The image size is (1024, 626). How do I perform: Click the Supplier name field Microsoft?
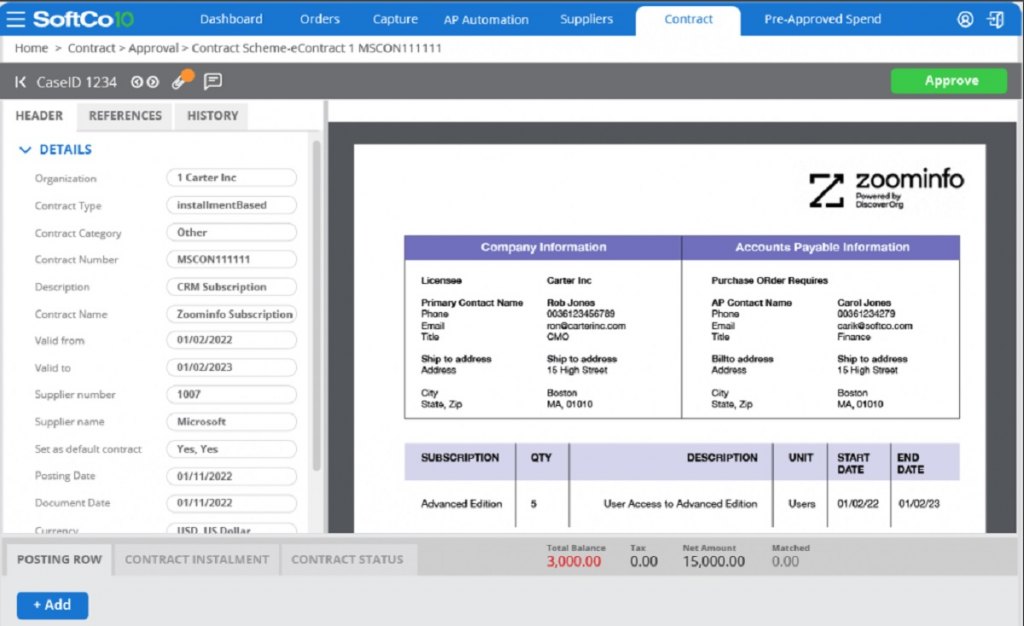pyautogui.click(x=231, y=422)
